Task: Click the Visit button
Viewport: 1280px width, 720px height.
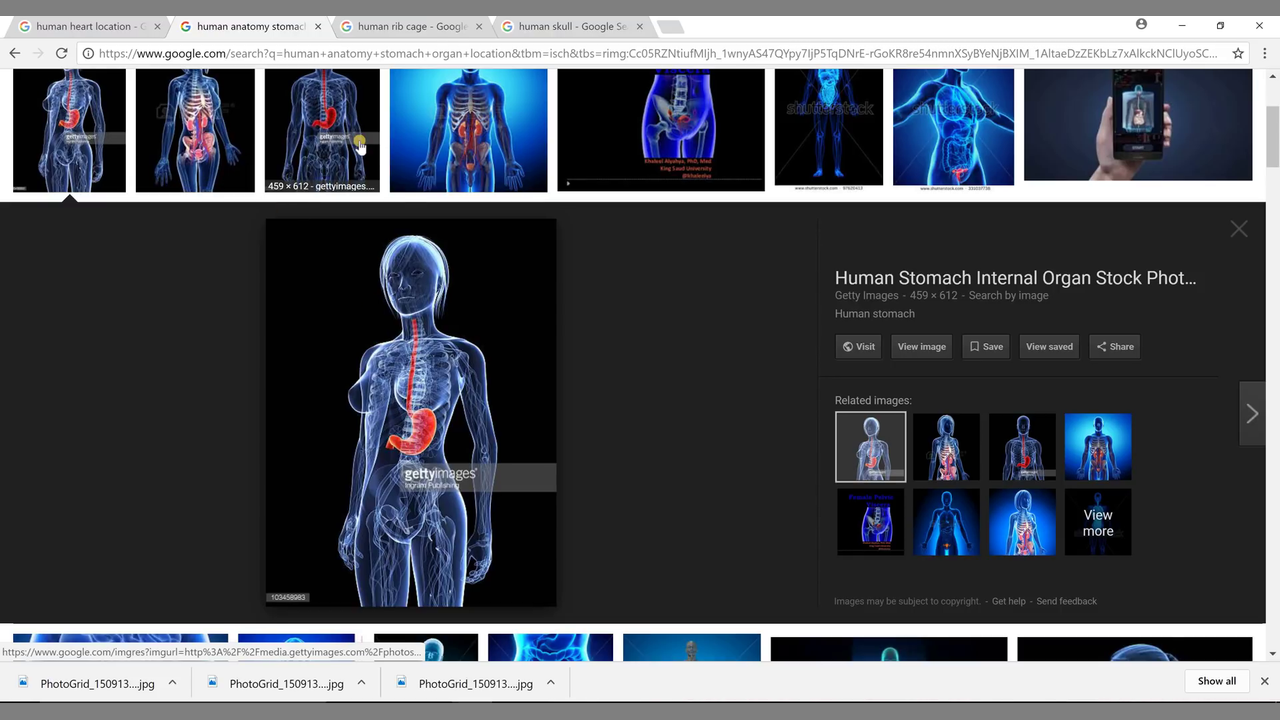Action: tap(858, 347)
